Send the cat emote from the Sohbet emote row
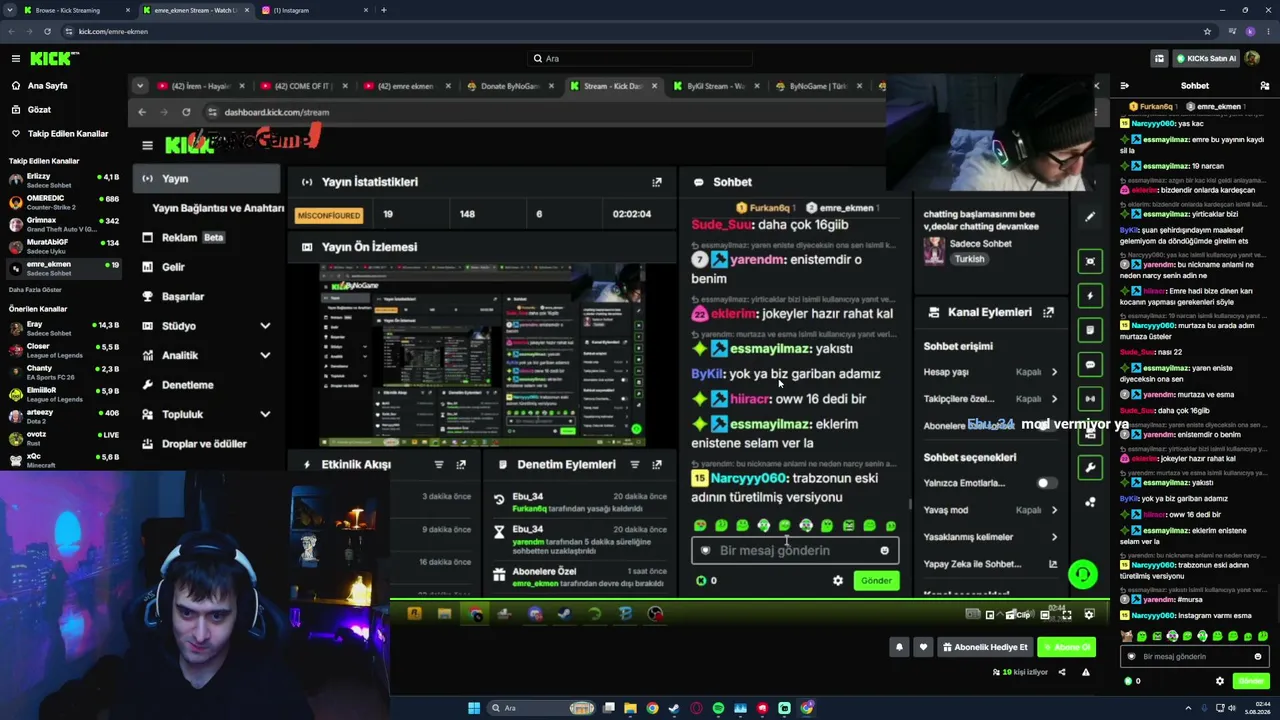The height and width of the screenshot is (720, 1280). 1126,636
